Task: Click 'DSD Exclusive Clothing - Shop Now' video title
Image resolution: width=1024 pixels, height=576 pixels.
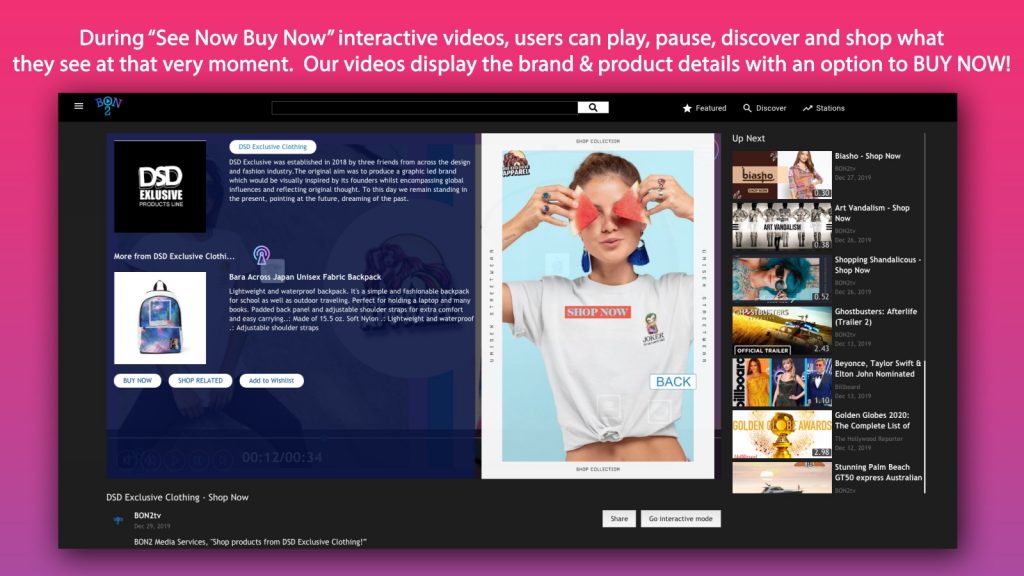Action: coord(178,497)
